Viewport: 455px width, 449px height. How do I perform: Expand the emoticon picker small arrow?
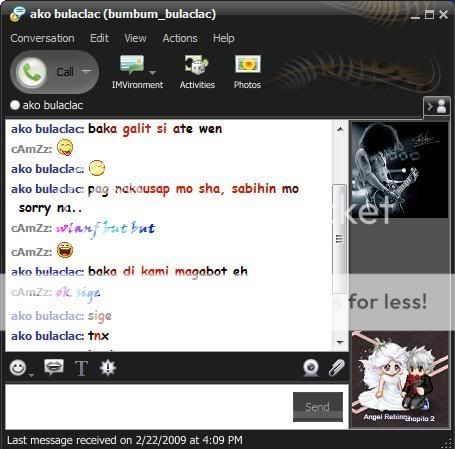click(31, 375)
